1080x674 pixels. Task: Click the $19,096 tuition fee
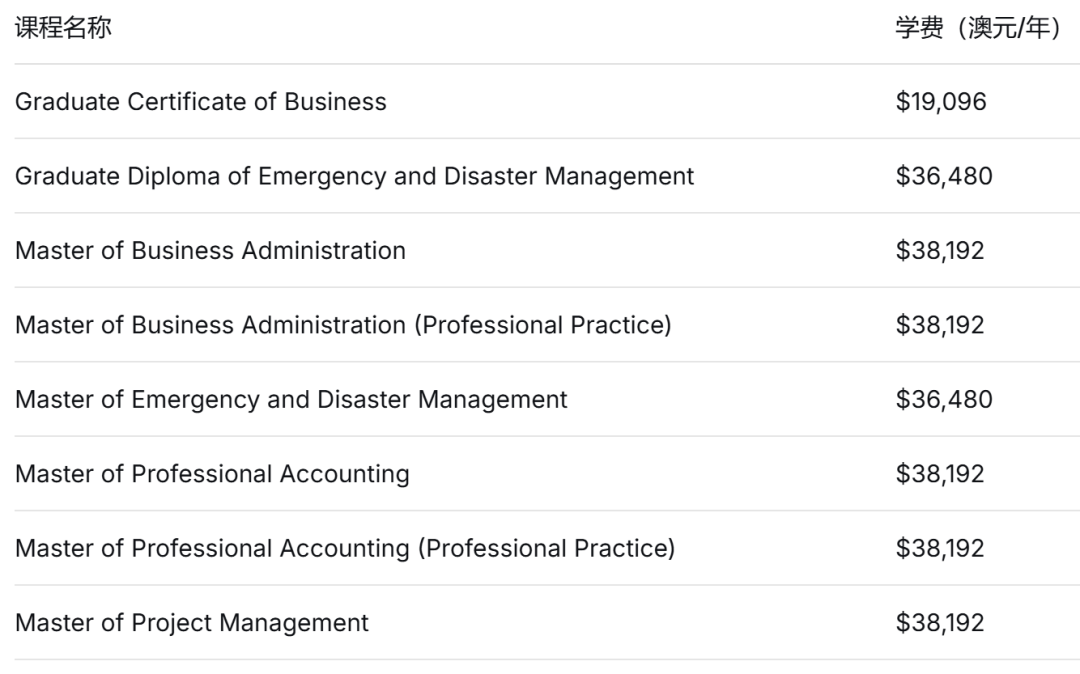click(x=941, y=102)
